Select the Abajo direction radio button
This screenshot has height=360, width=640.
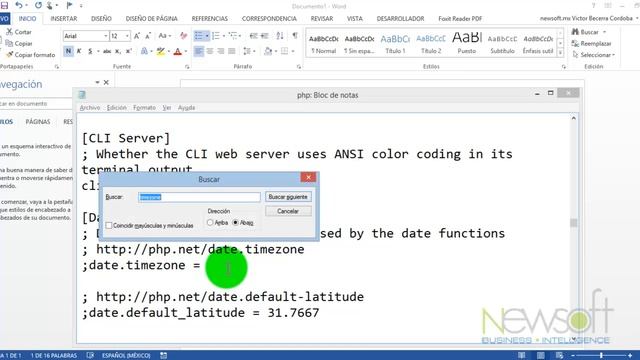click(x=236, y=222)
